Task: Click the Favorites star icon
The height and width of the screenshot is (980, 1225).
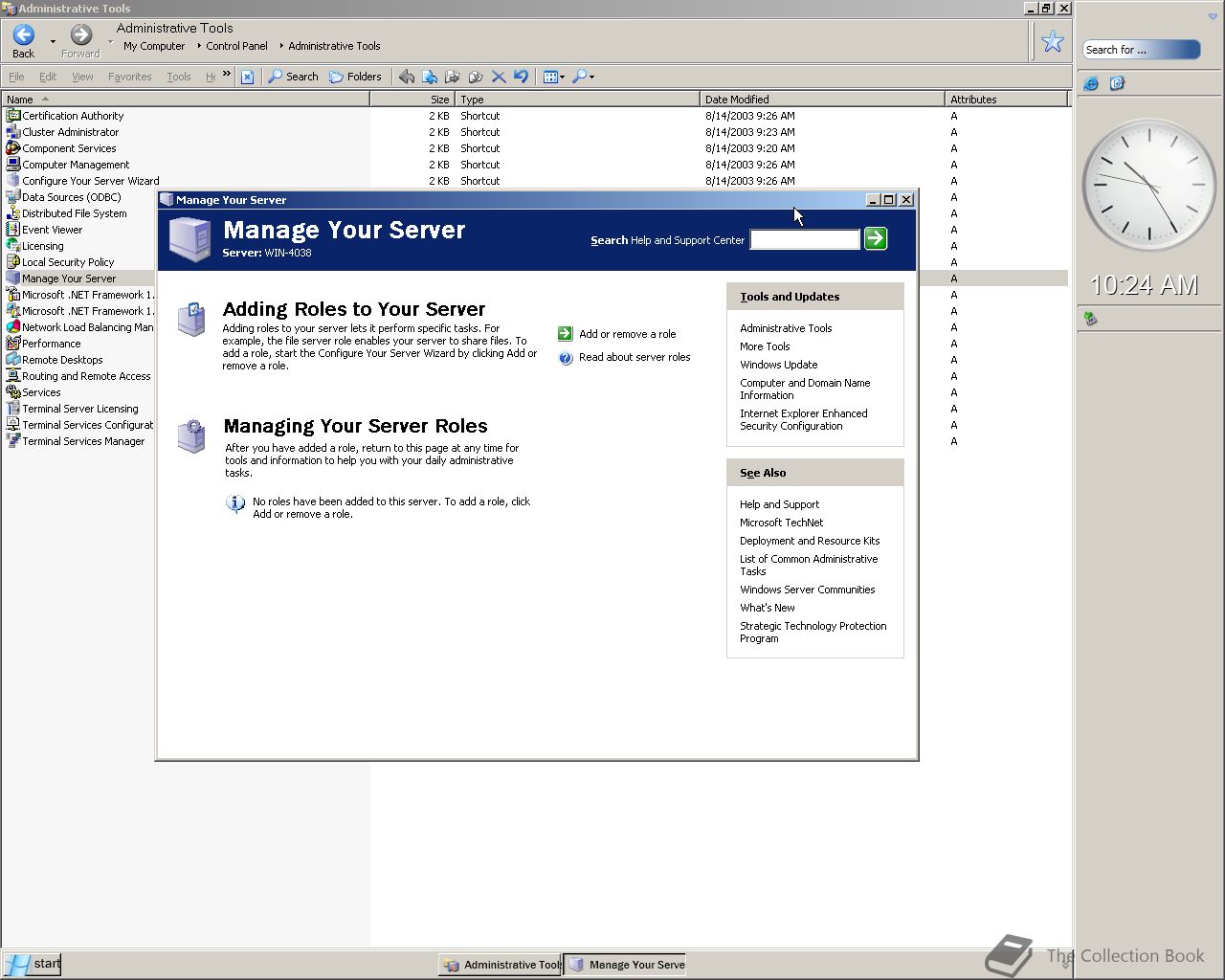Action: (x=1053, y=41)
